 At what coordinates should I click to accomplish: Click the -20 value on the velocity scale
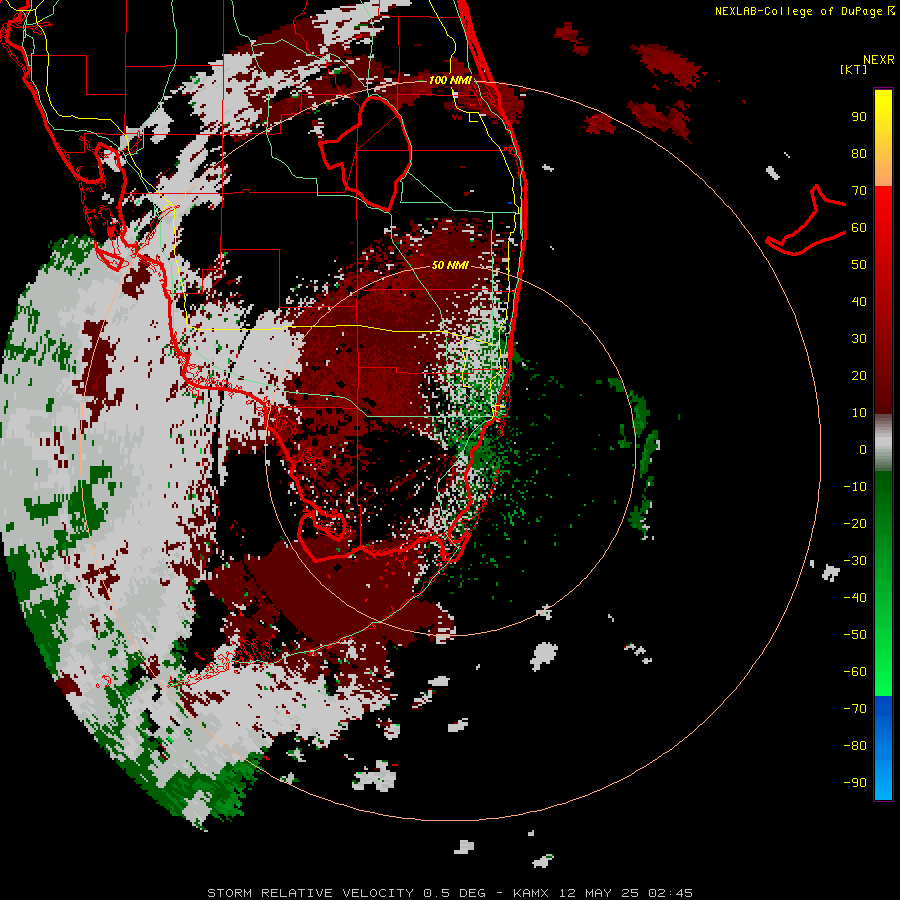[x=855, y=523]
